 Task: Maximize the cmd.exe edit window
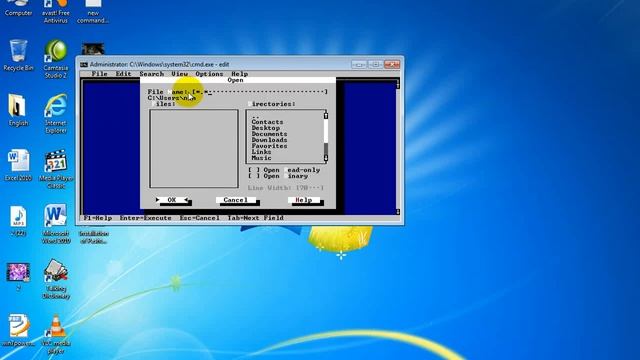coord(375,64)
